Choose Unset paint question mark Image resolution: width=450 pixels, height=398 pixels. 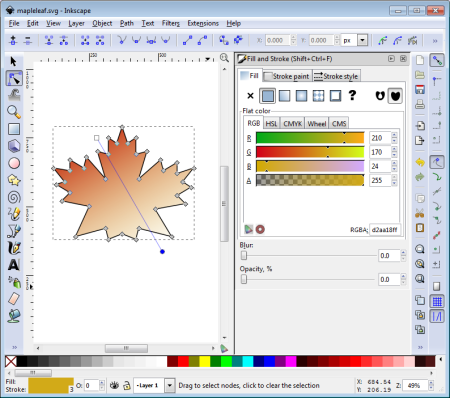(352, 96)
